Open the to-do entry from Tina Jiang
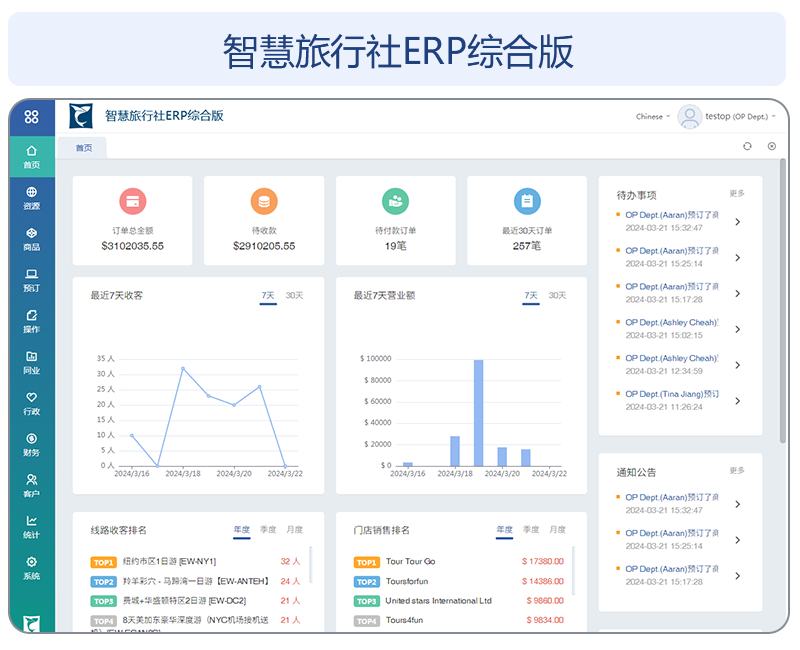This screenshot has width=800, height=650. tap(672, 394)
